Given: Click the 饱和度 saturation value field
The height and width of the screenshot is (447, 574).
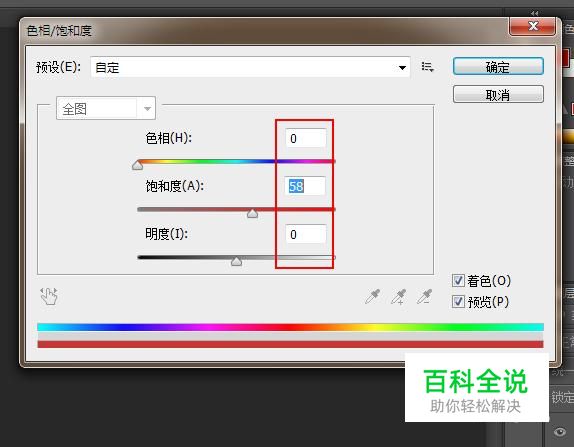Looking at the screenshot, I should (x=305, y=186).
